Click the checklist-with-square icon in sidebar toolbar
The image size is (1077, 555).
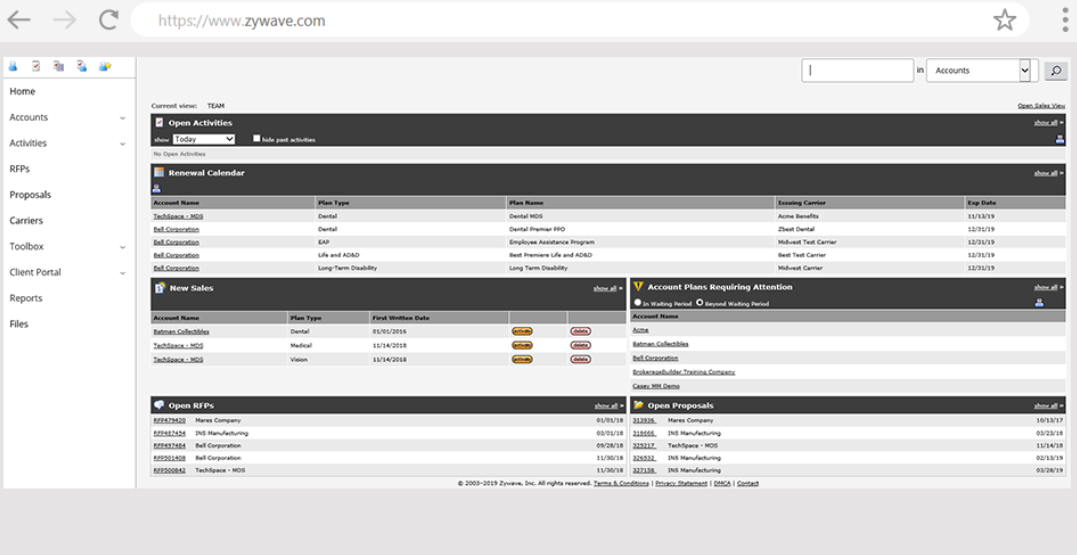pyautogui.click(x=58, y=66)
